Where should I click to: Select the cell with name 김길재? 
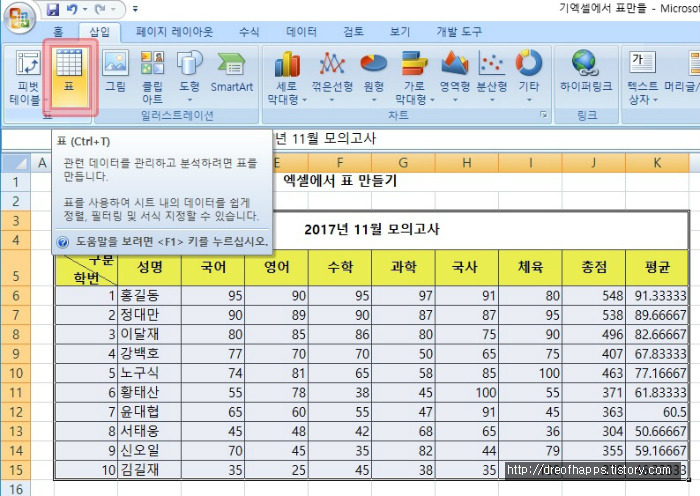click(150, 470)
